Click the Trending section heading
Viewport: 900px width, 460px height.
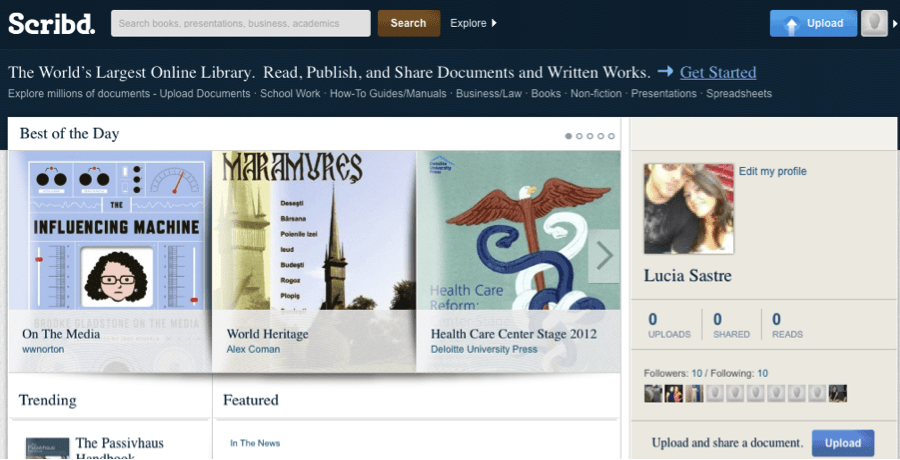click(x=48, y=400)
